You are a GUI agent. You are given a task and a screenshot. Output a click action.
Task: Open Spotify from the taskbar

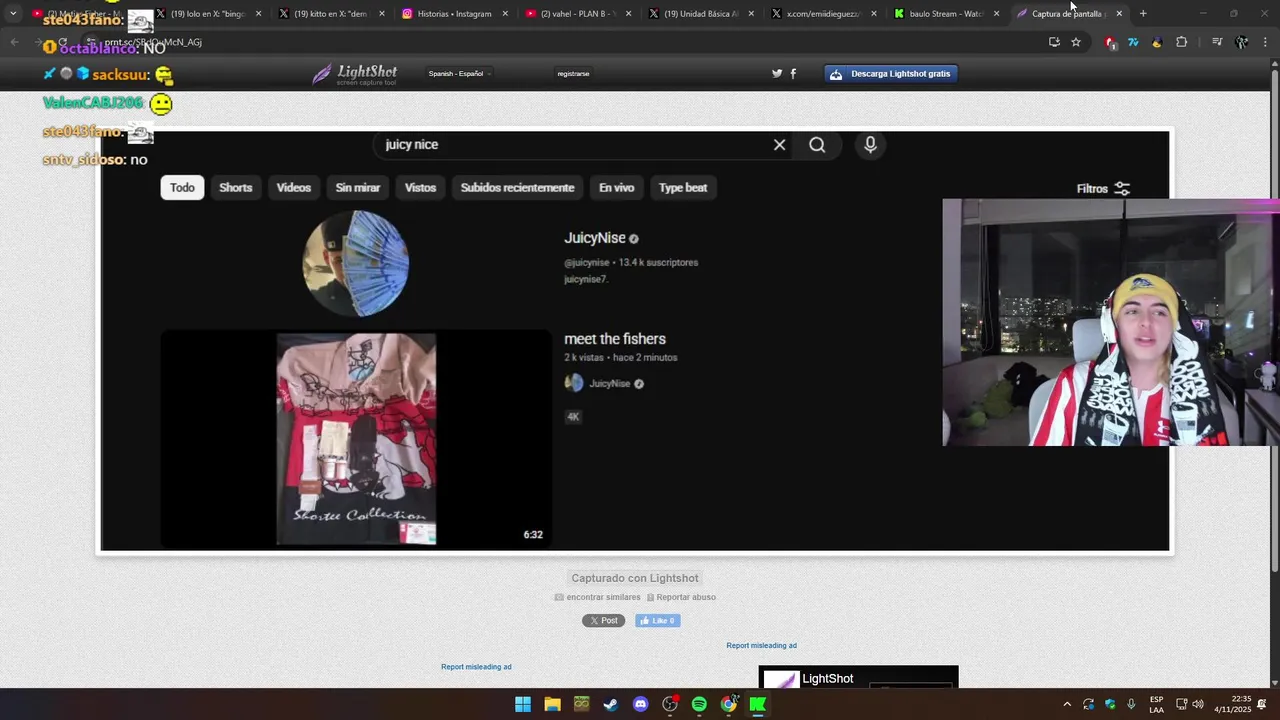(699, 704)
